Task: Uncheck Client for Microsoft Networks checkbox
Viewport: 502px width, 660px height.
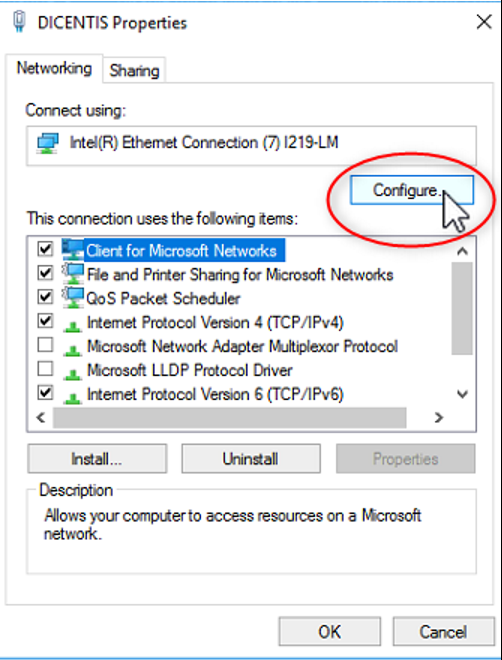Action: tap(45, 250)
